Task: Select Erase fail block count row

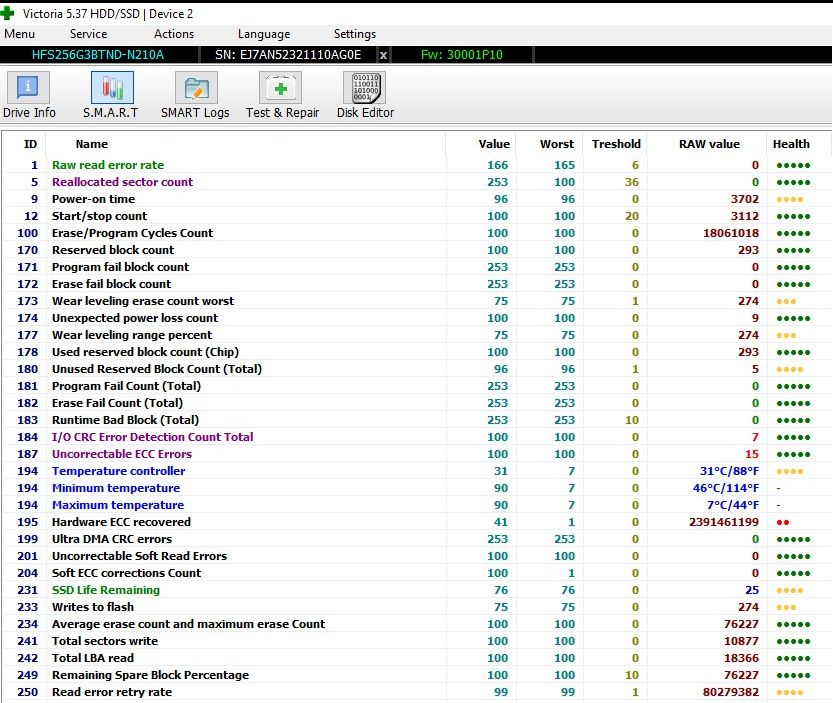Action: [x=416, y=284]
